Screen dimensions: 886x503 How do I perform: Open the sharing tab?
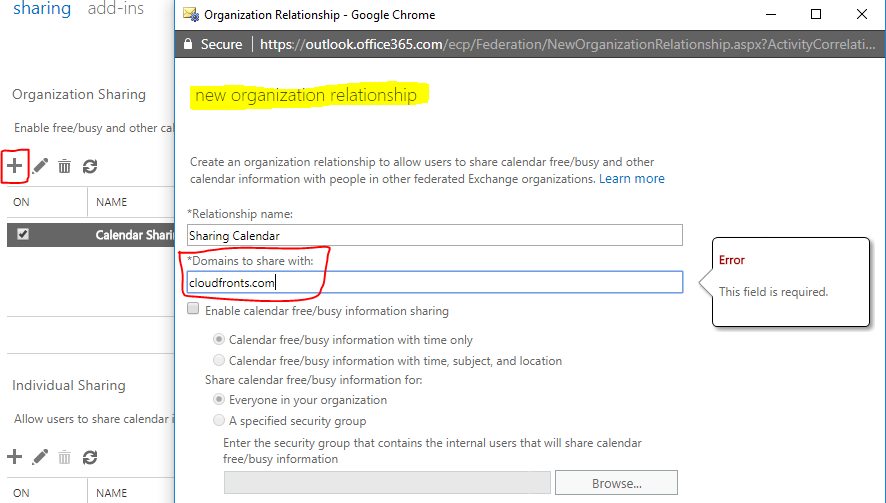click(41, 9)
